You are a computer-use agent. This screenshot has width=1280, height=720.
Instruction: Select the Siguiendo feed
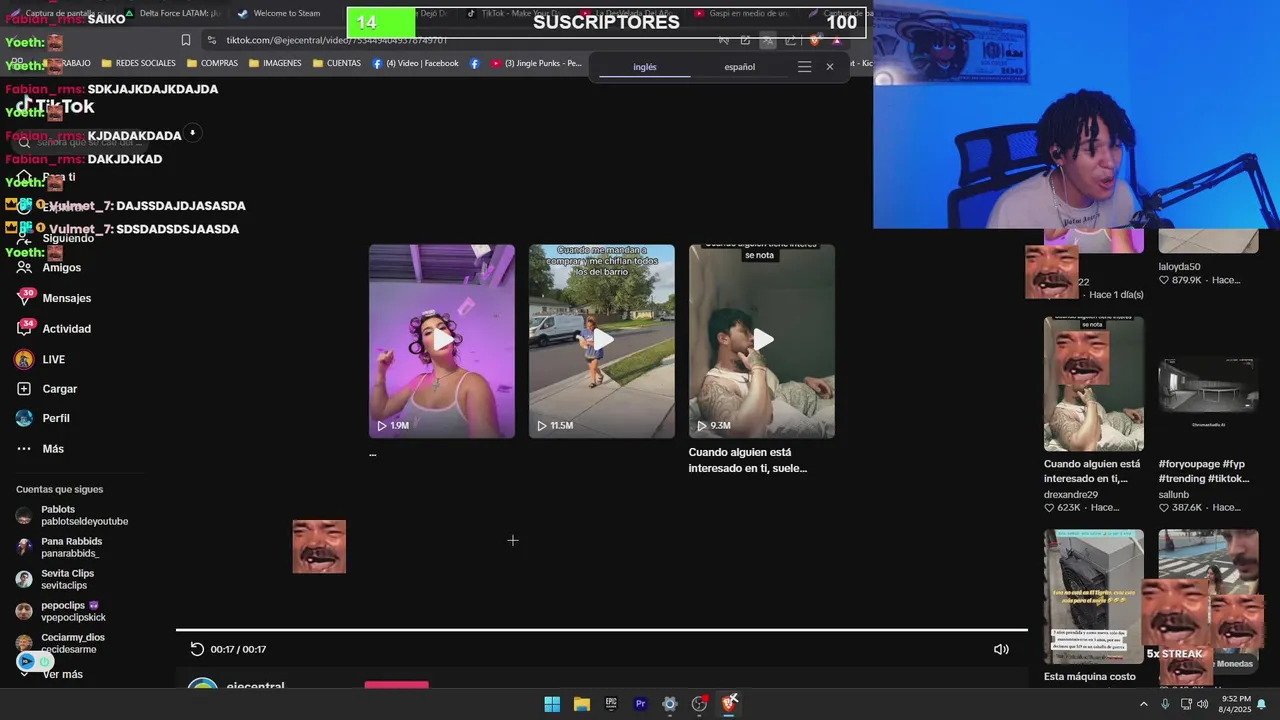click(55, 238)
